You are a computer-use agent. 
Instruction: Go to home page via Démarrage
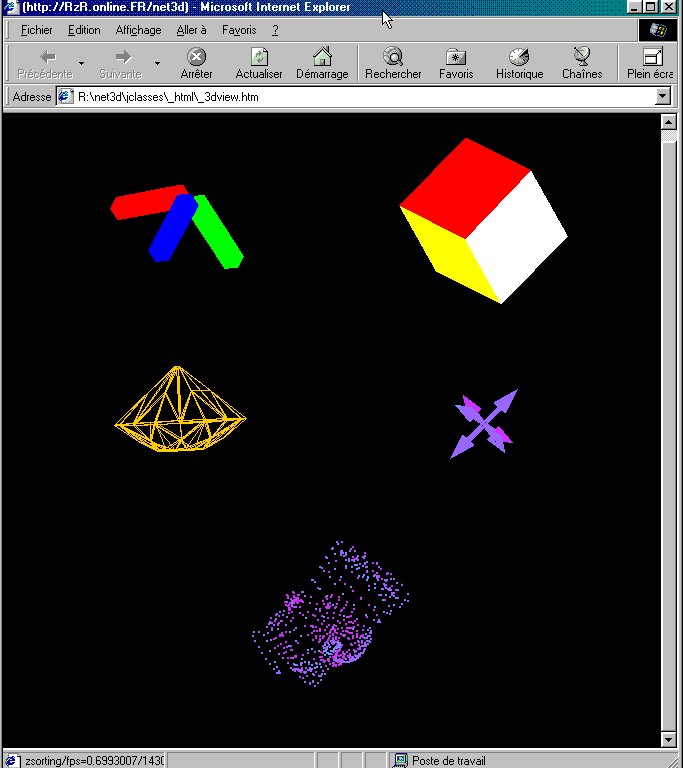coord(322,64)
